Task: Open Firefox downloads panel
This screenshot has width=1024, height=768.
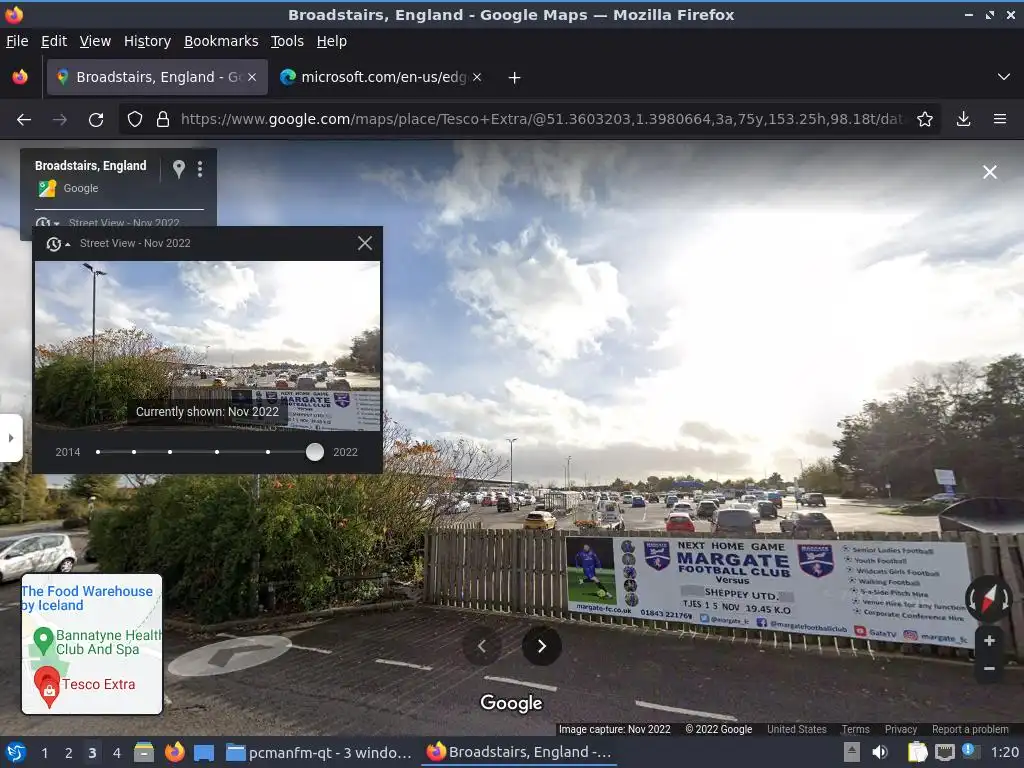Action: (963, 120)
